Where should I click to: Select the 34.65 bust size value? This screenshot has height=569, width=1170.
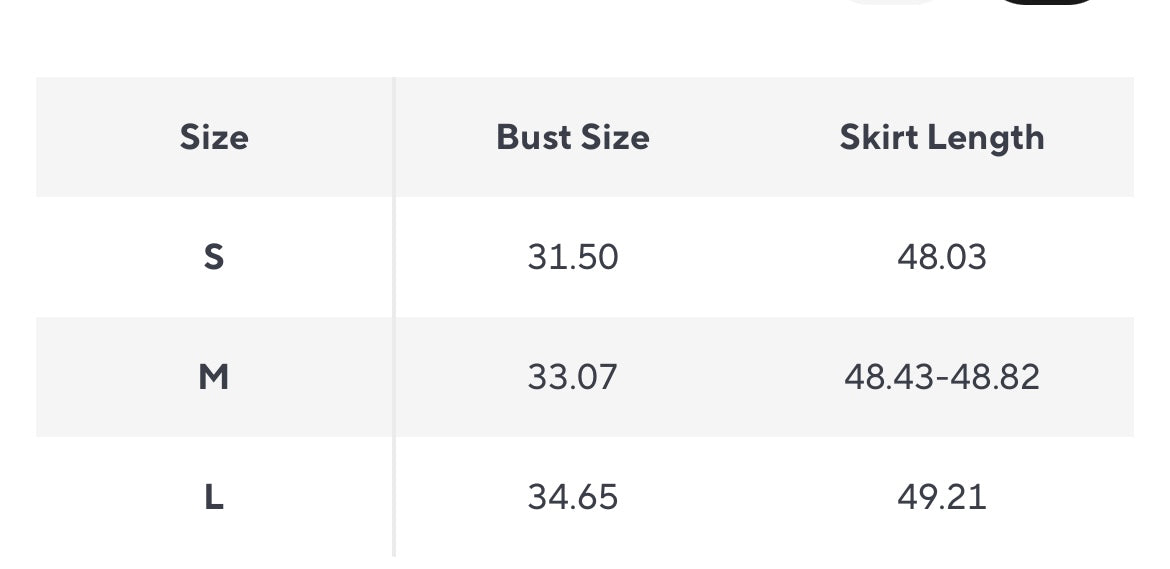tap(572, 497)
